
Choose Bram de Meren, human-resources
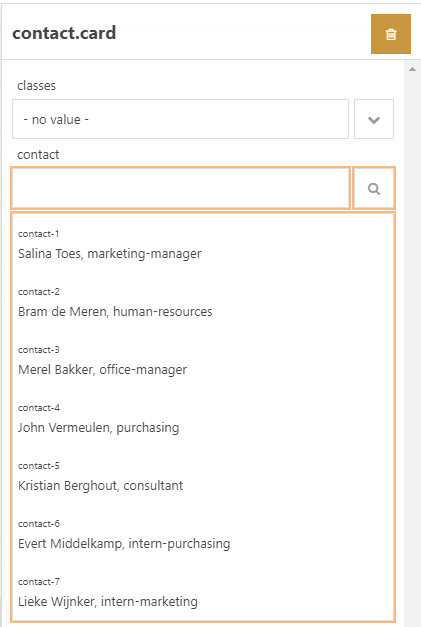tap(203, 303)
